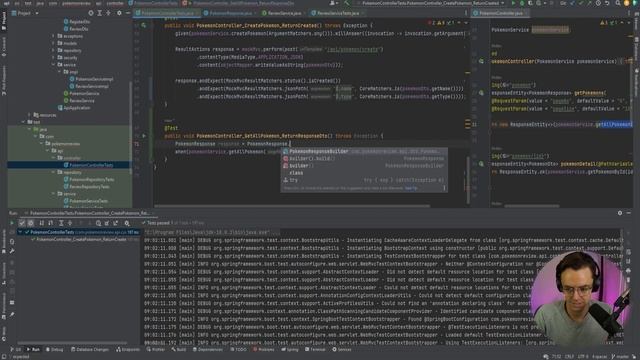This screenshot has height=360, width=640.
Task: Click gutter icon beside getPokemons in PokemonController
Action: click(x=482, y=93)
